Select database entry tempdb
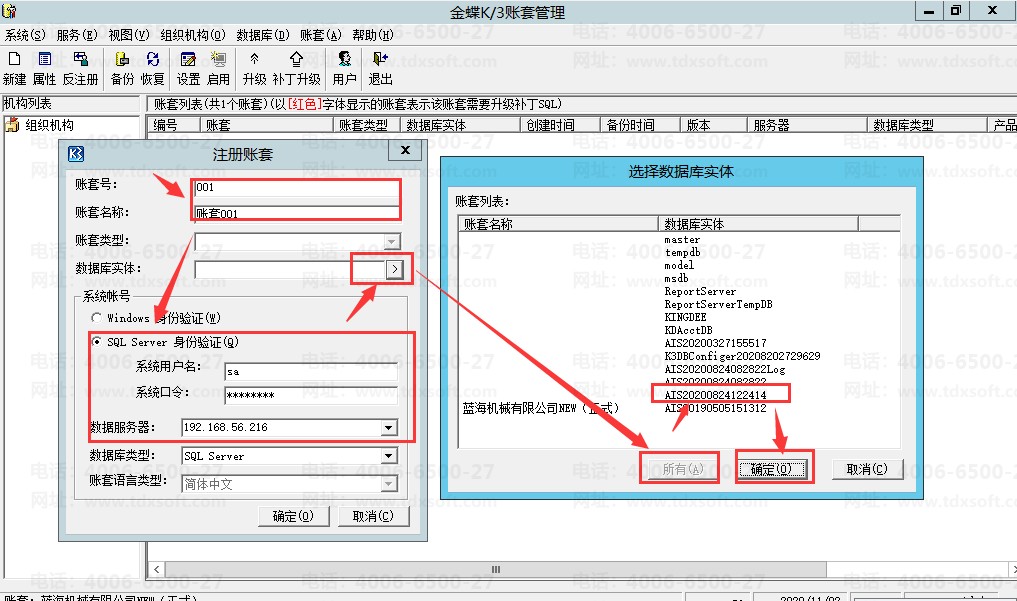Image resolution: width=1017 pixels, height=601 pixels. tap(682, 253)
